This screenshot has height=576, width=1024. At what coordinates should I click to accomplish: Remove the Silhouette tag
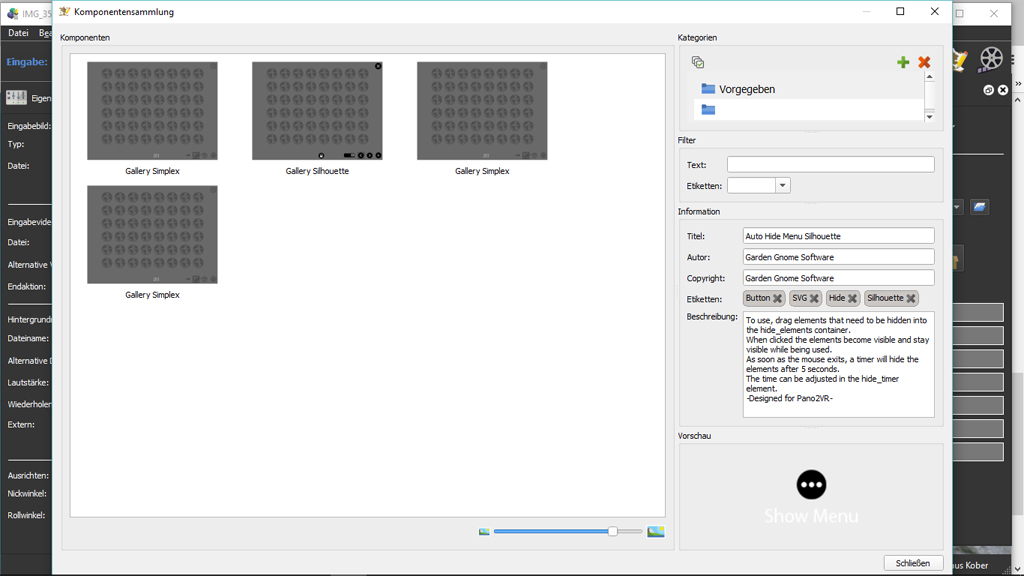tap(910, 298)
